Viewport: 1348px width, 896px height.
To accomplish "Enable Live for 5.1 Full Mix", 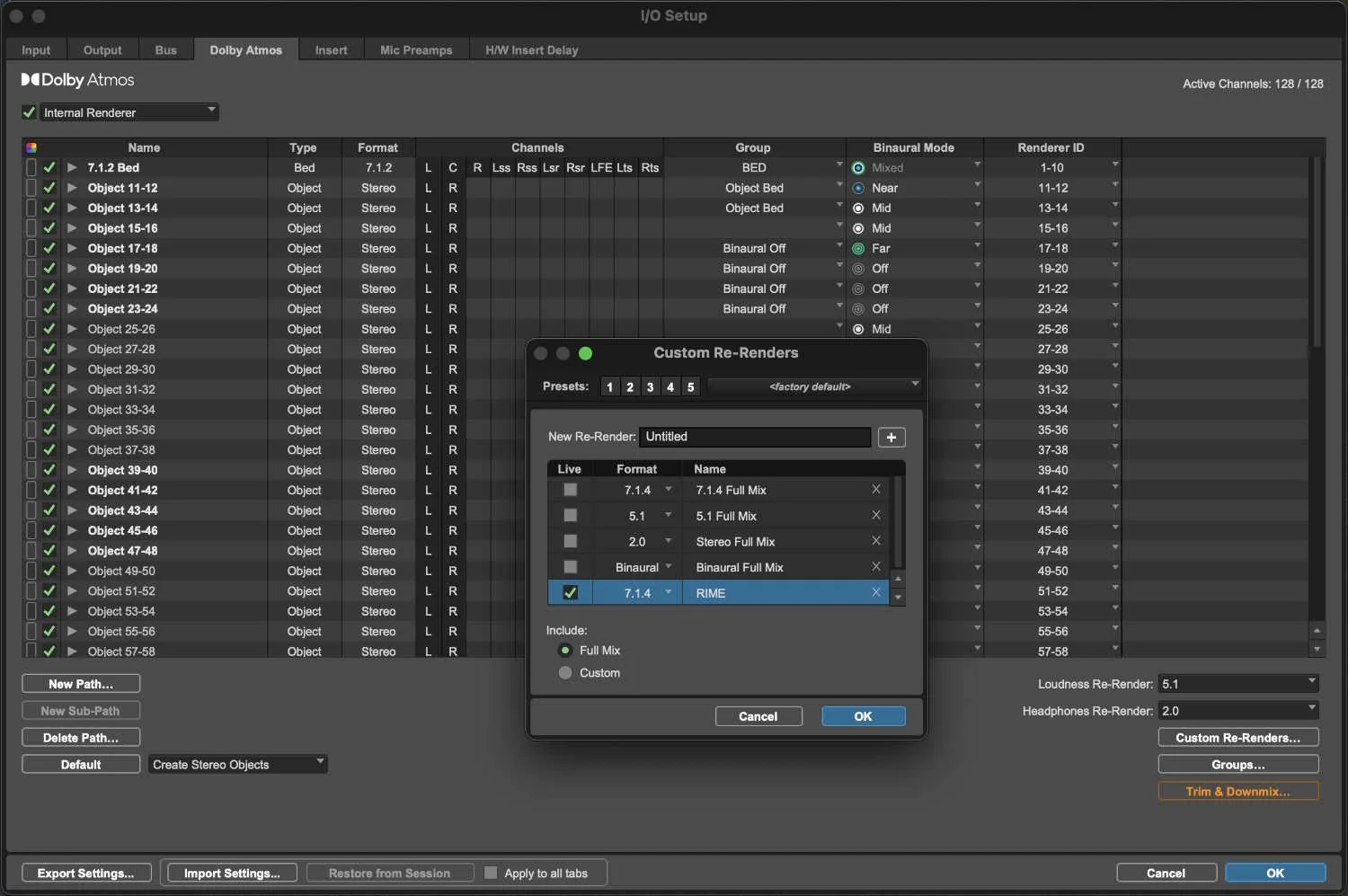I will [x=570, y=515].
